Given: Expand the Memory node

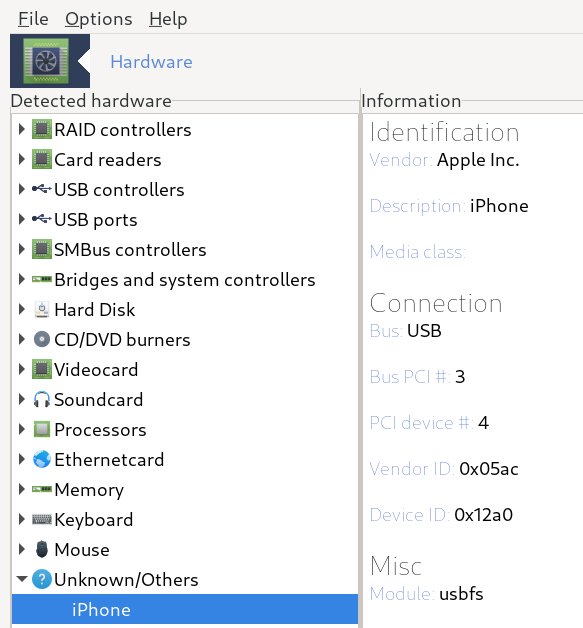Looking at the screenshot, I should coord(22,489).
